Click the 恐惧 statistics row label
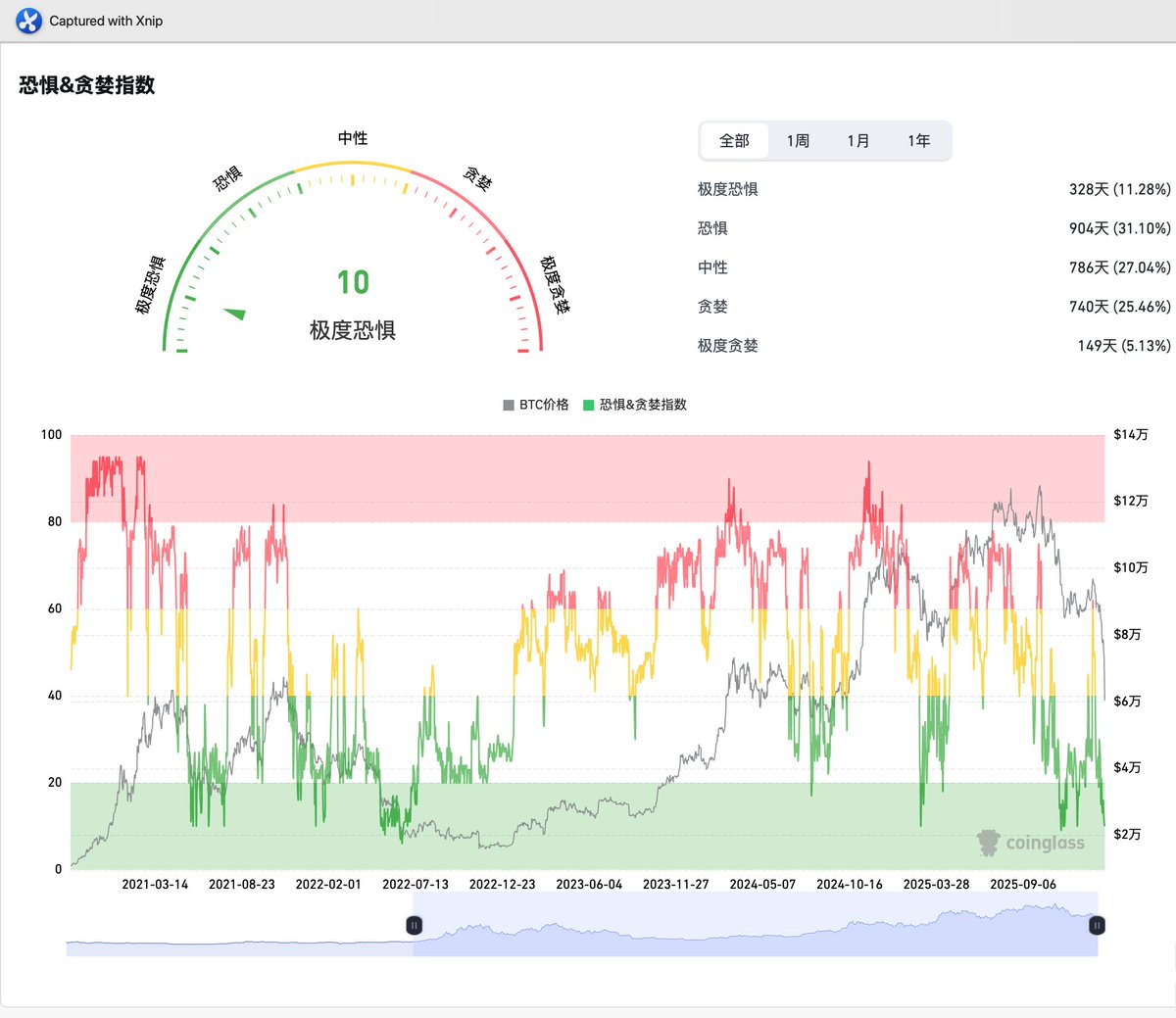Image resolution: width=1176 pixels, height=1018 pixels. coord(712,228)
